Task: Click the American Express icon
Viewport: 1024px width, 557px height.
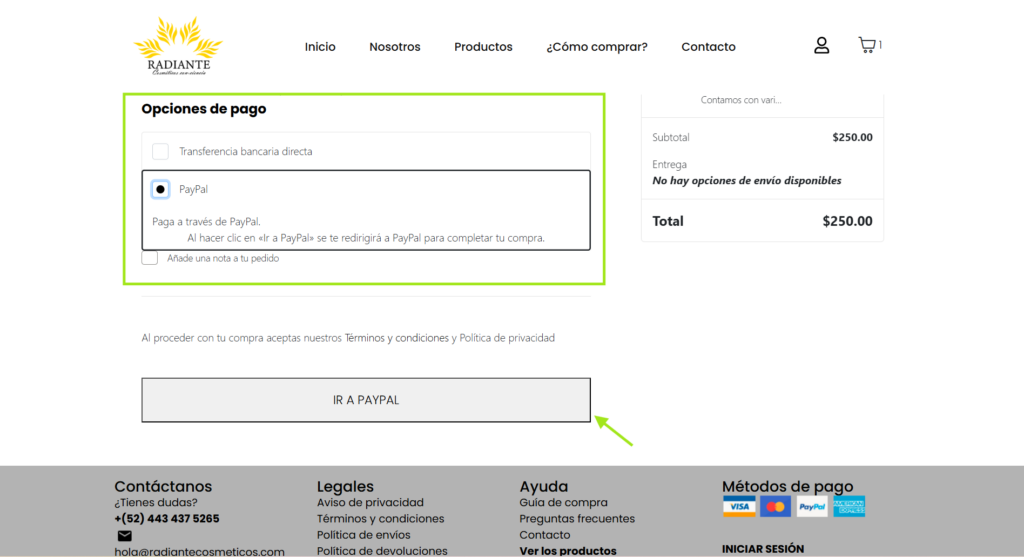Action: [849, 506]
